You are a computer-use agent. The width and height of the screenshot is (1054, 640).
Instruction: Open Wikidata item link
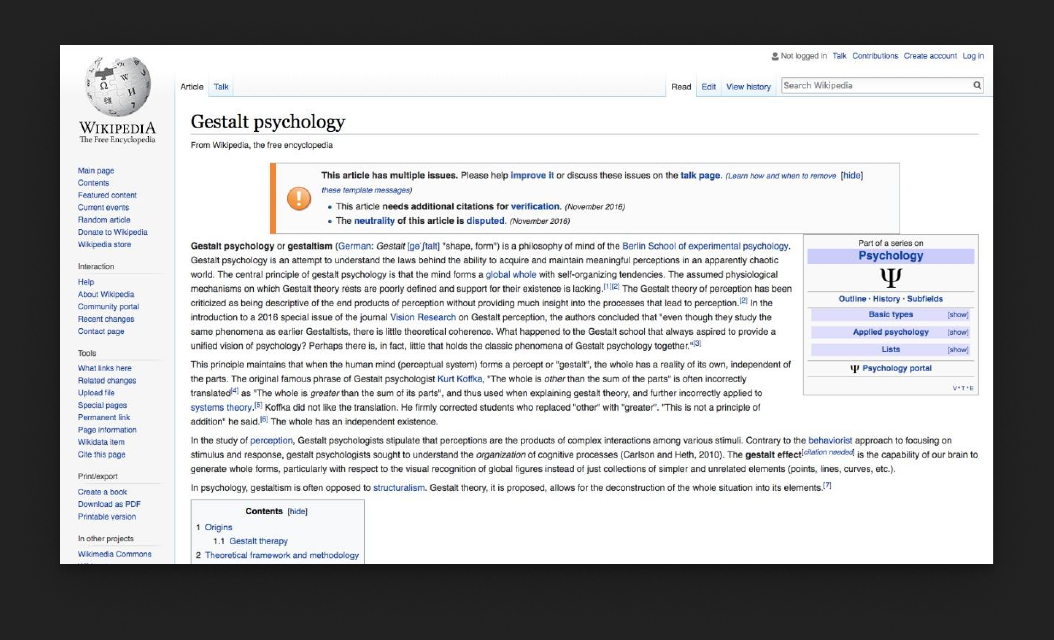coord(101,442)
